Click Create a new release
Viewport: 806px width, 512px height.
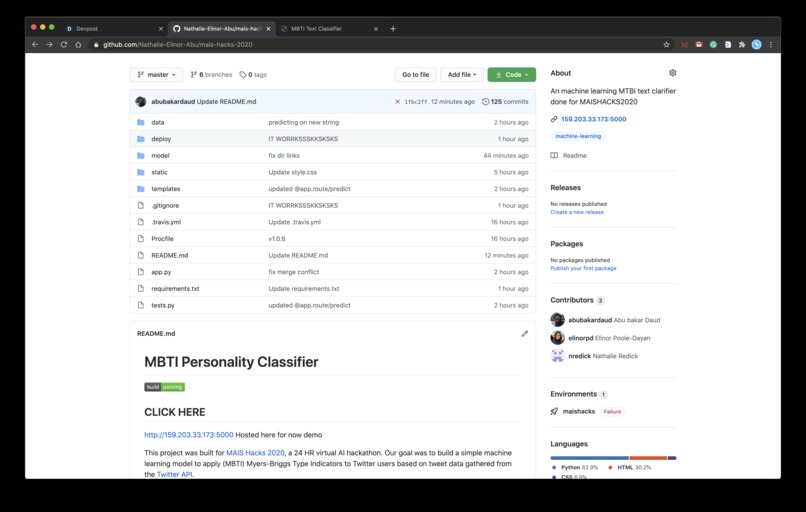(577, 212)
